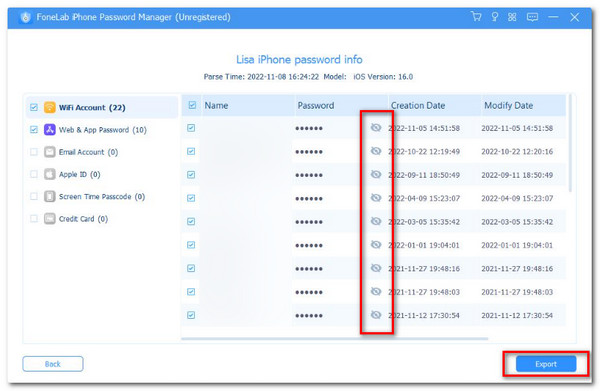Uncheck the row created 2021-11-12 17:30:54

(191, 315)
